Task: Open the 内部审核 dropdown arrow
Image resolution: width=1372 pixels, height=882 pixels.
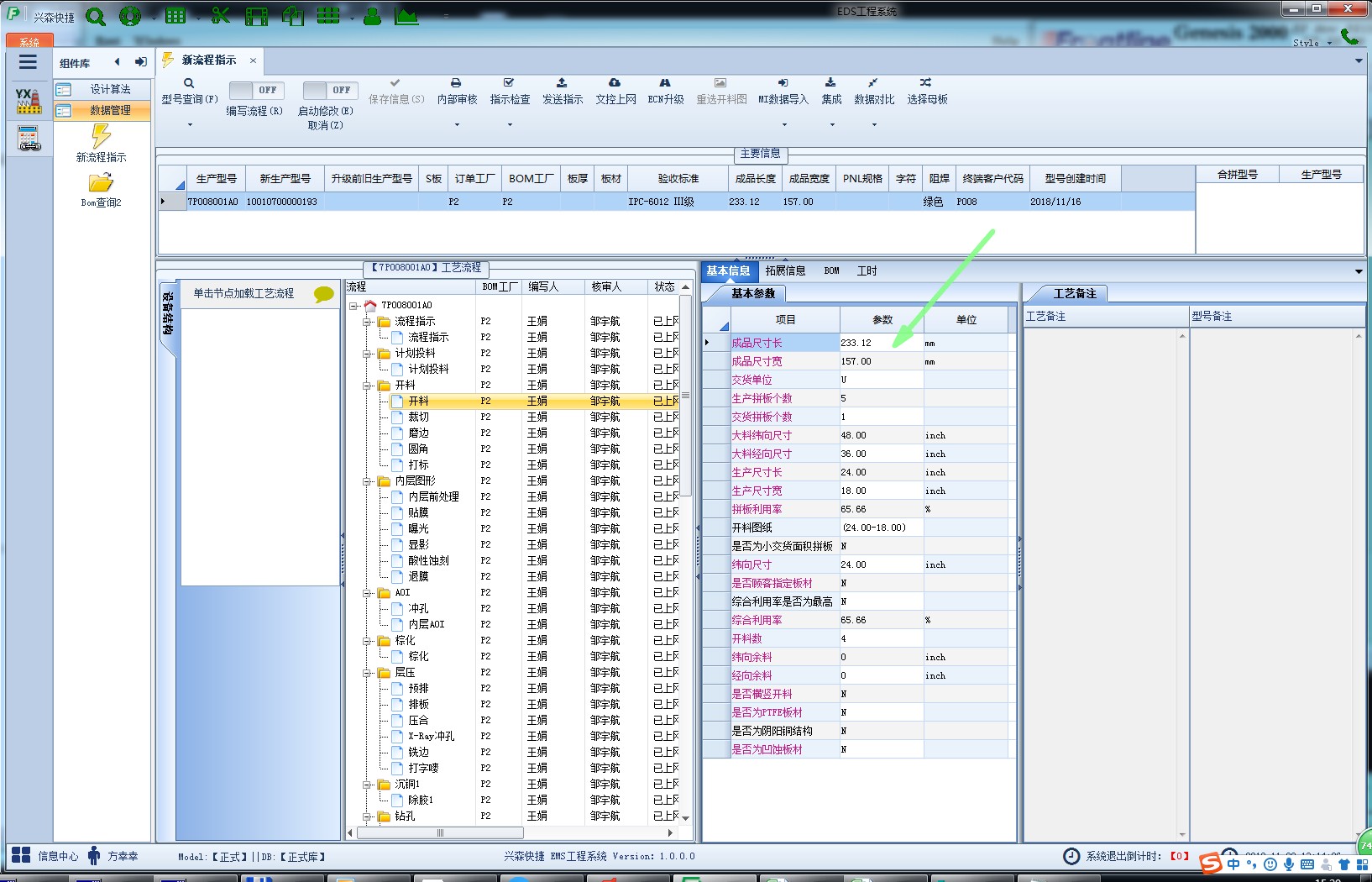Action: [x=457, y=125]
